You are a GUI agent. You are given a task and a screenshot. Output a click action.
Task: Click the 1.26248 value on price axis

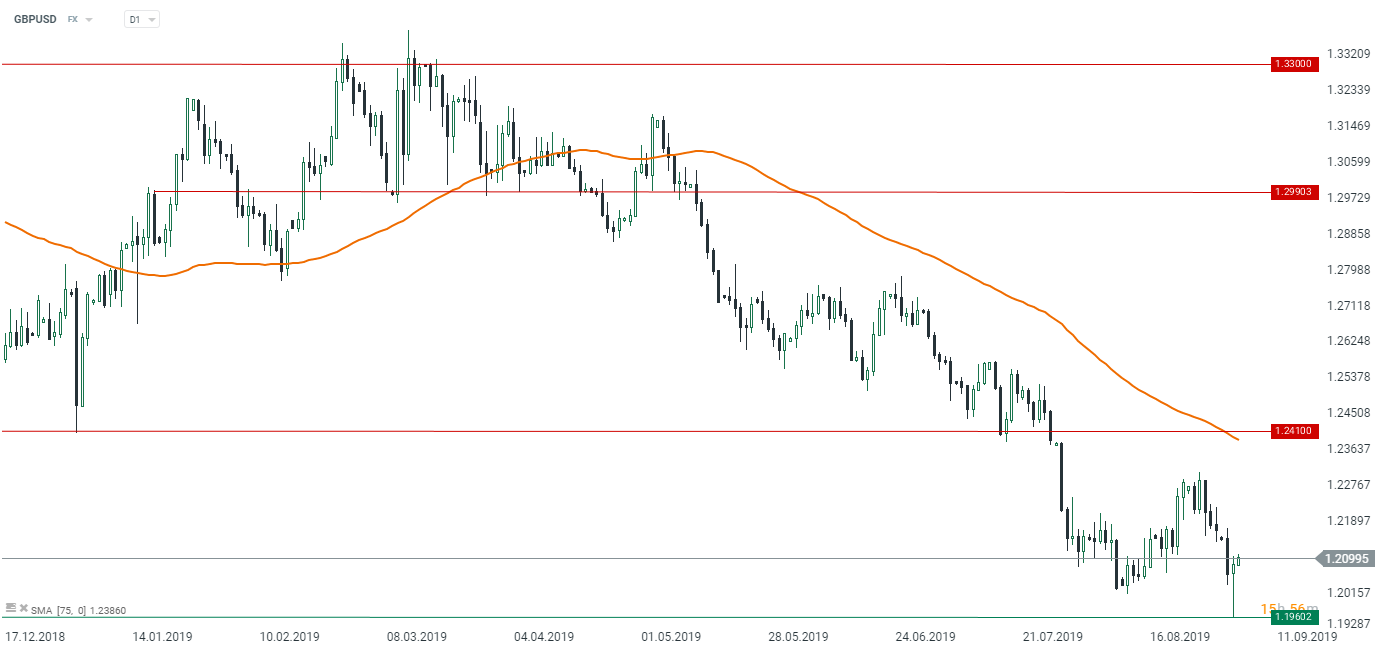[1349, 341]
